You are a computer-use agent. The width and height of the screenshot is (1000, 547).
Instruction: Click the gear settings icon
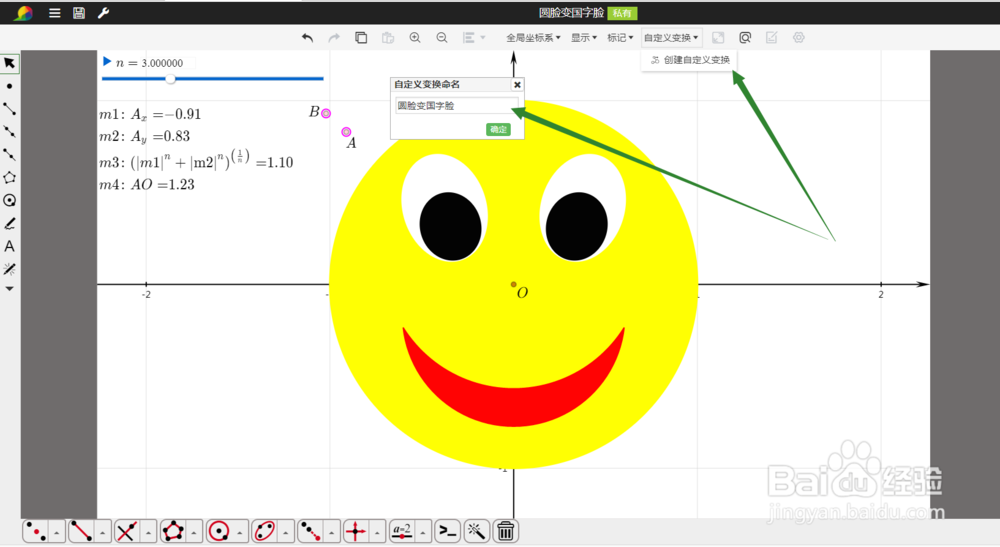click(x=798, y=38)
